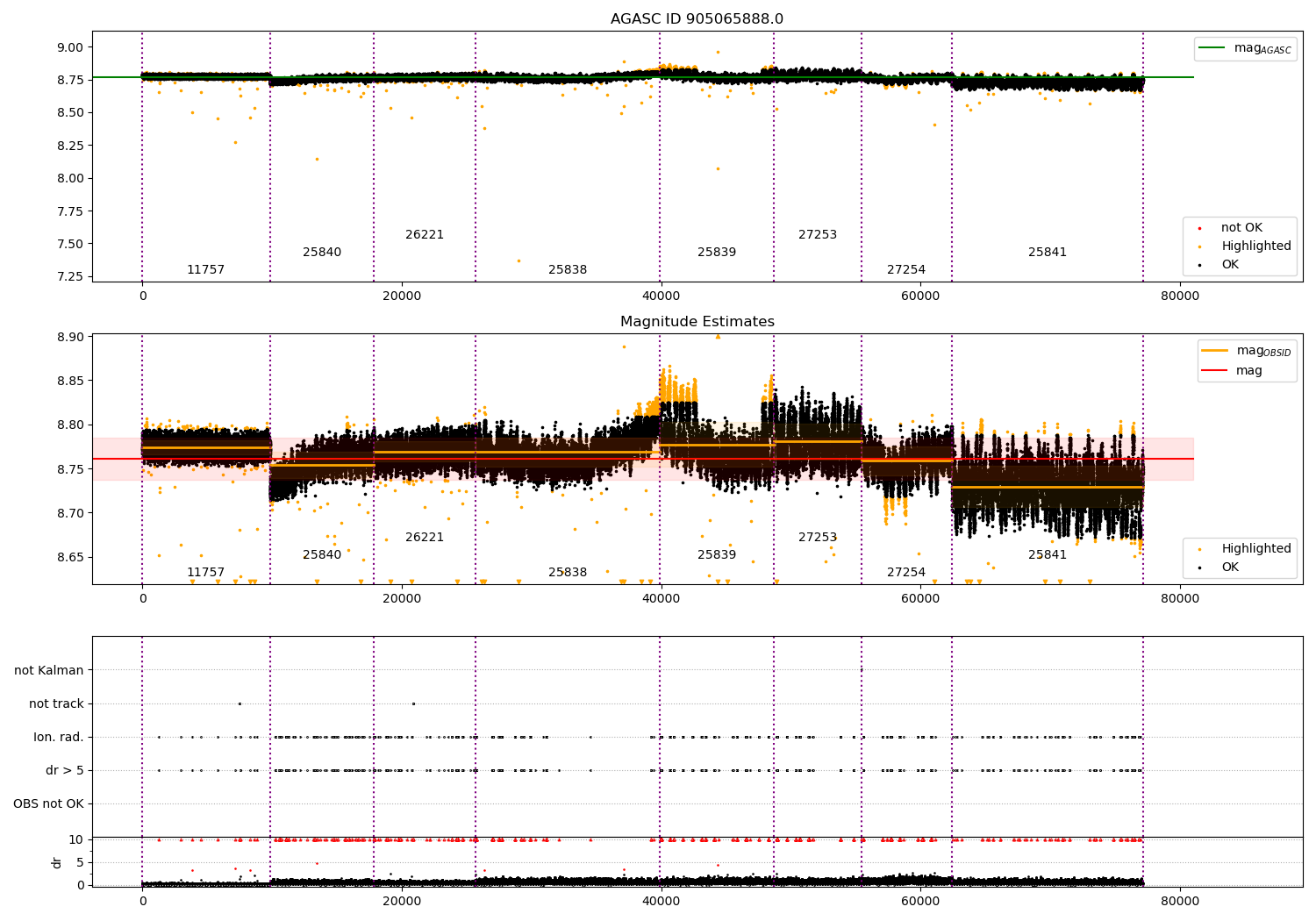Click the 'not Kalman' row label
The height and width of the screenshot is (921, 1316).
pos(49,671)
